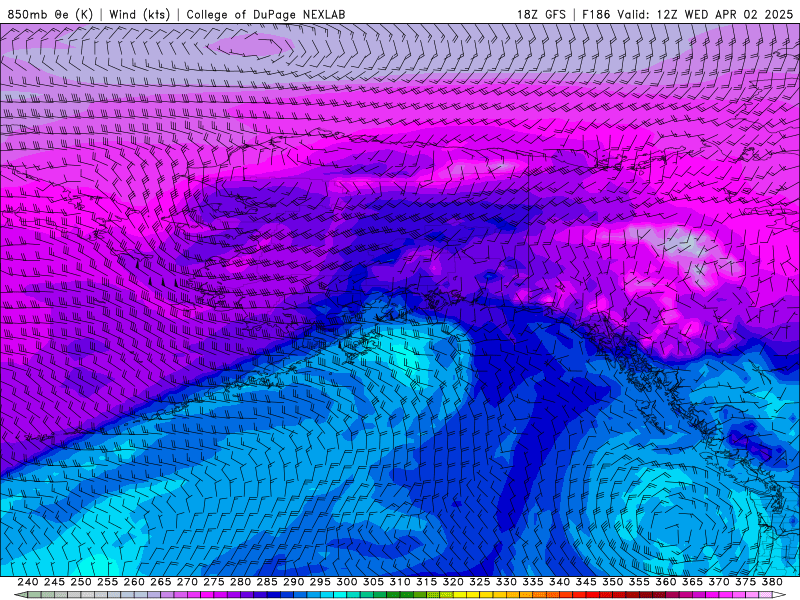Click the 270 scale label
Viewport: 800px width, 600px height.
(x=187, y=582)
